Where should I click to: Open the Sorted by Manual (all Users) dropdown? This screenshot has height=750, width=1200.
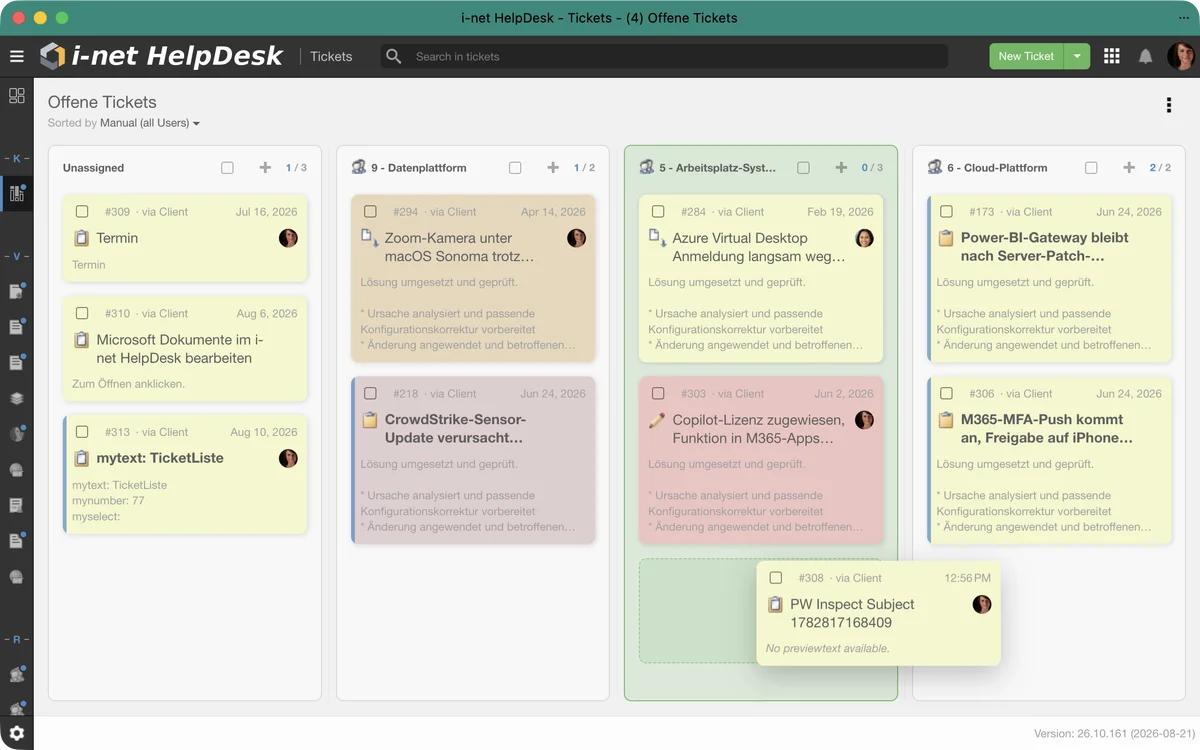coord(150,123)
